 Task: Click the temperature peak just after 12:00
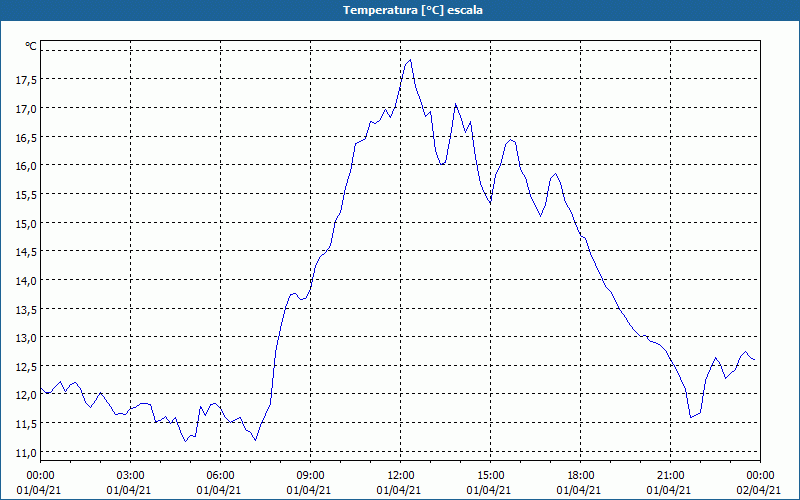[x=410, y=60]
